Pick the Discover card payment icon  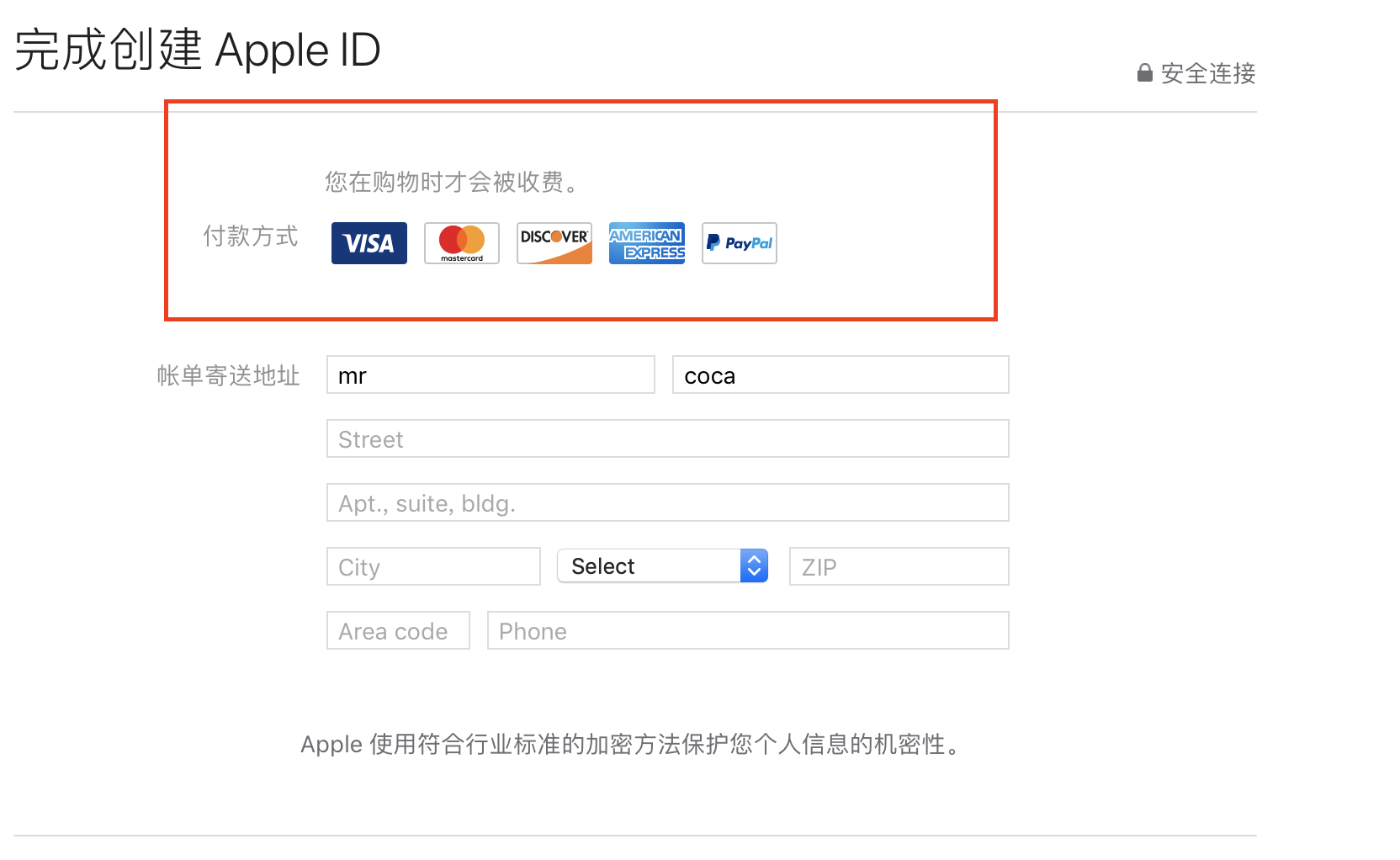pos(554,243)
